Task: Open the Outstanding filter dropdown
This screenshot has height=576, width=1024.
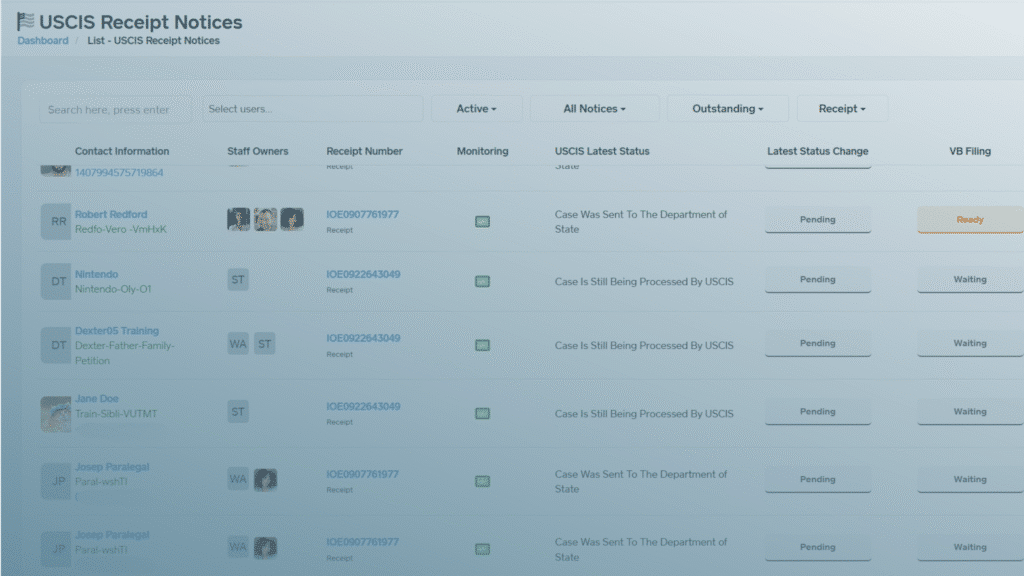Action: 727,109
